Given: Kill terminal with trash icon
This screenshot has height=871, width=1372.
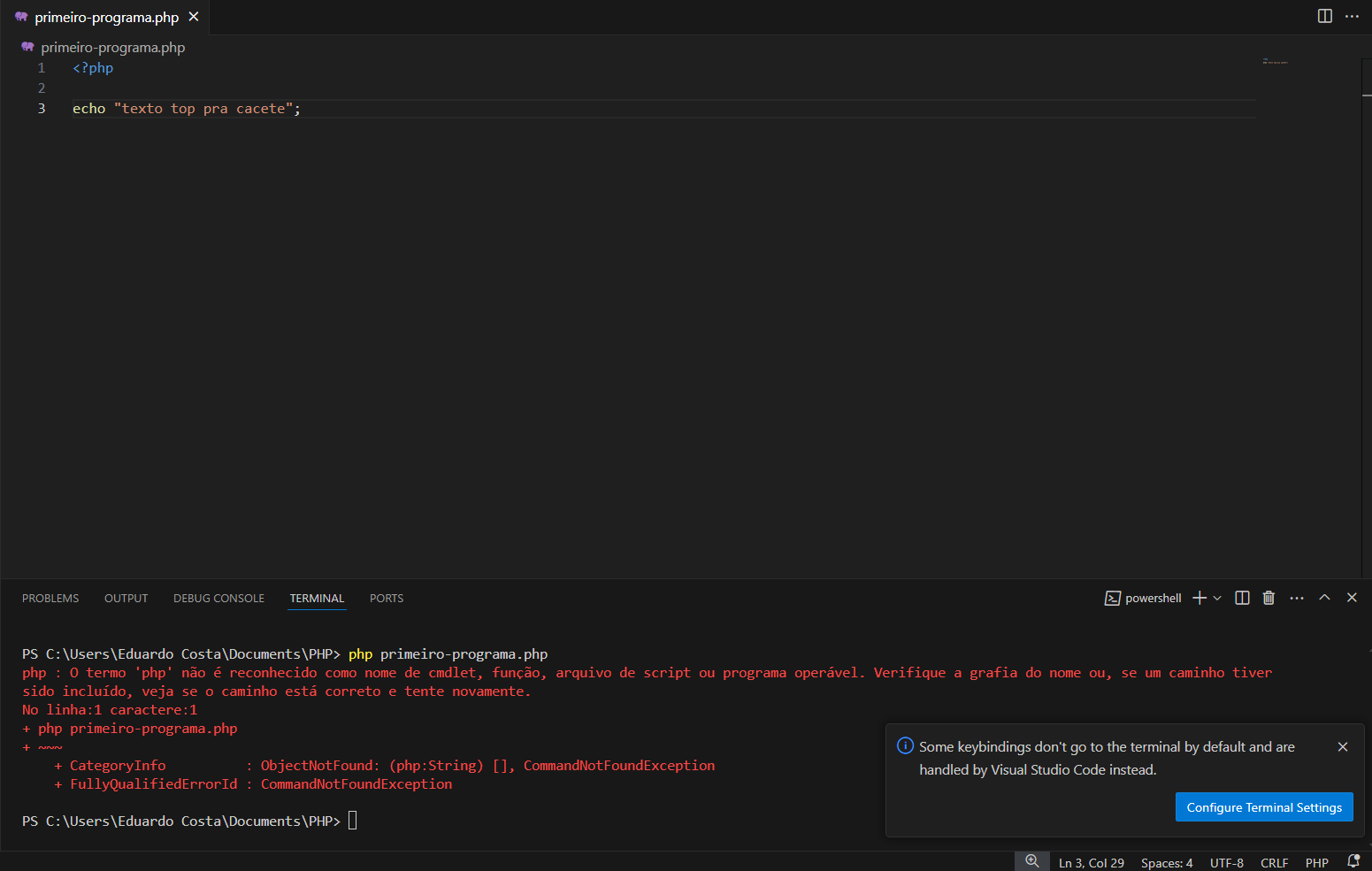Looking at the screenshot, I should point(1269,598).
